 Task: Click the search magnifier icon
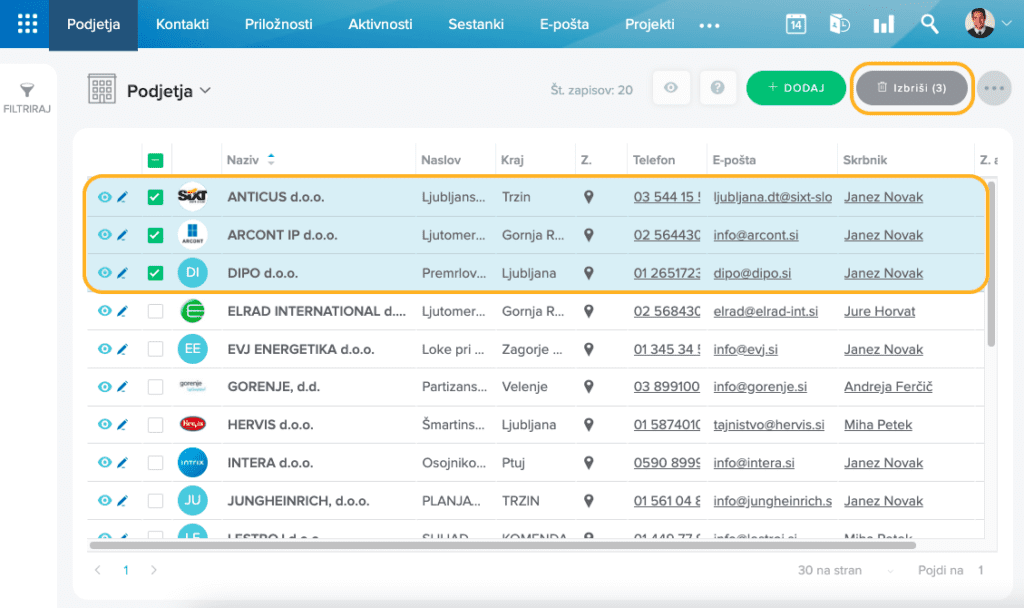[929, 24]
